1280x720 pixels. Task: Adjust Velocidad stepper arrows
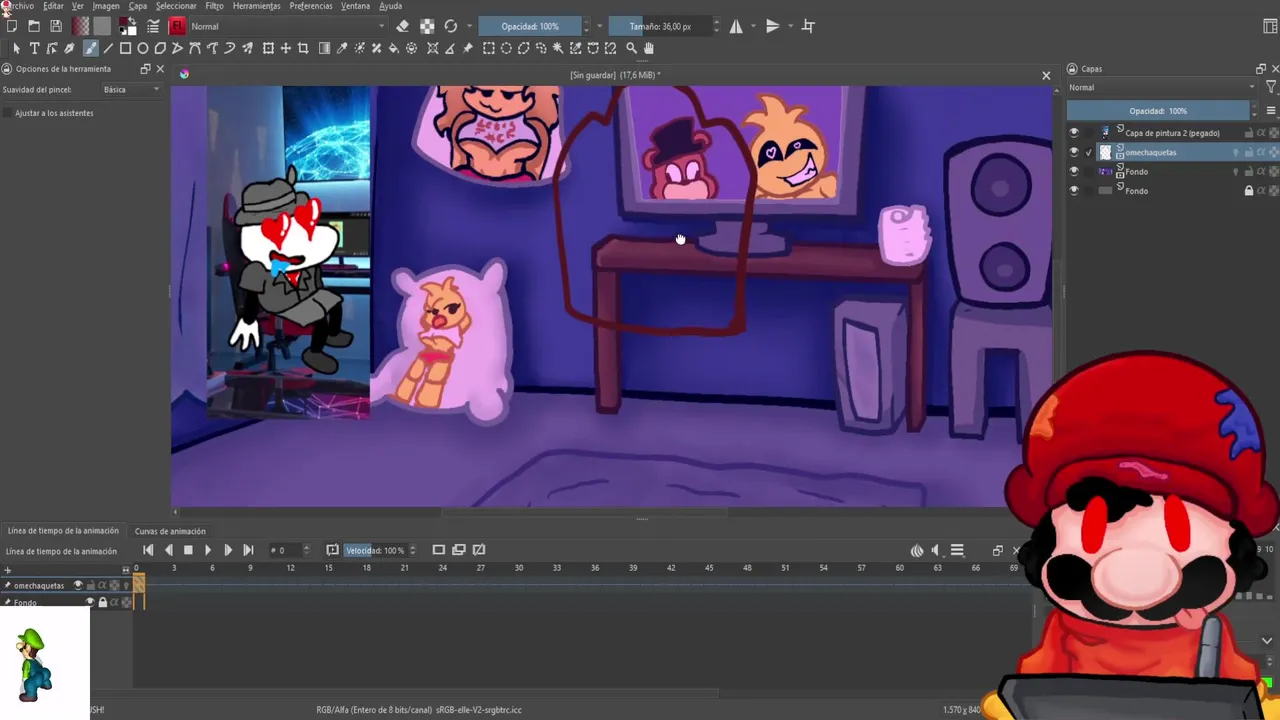click(x=412, y=550)
